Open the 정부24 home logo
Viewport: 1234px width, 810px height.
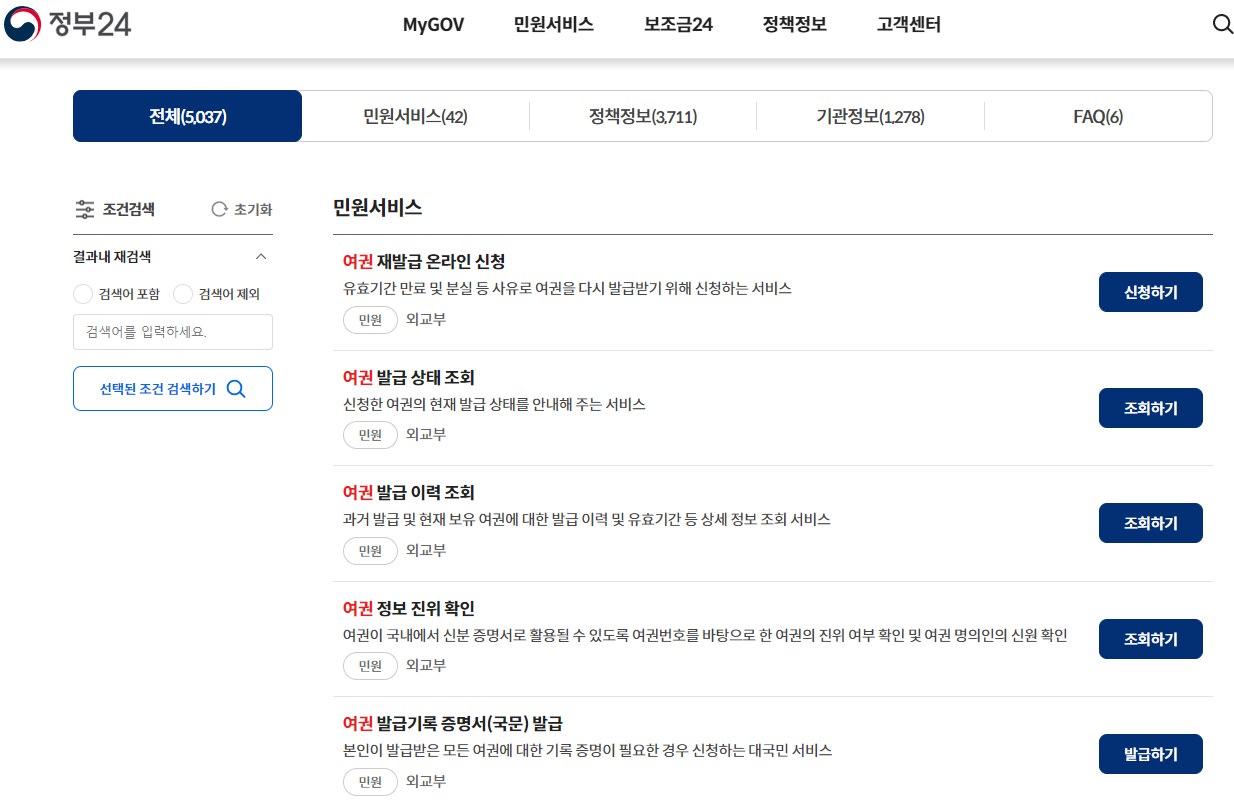[67, 24]
